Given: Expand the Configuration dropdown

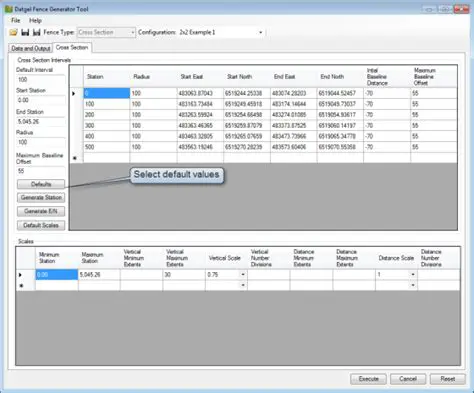Looking at the screenshot, I should click(x=261, y=32).
